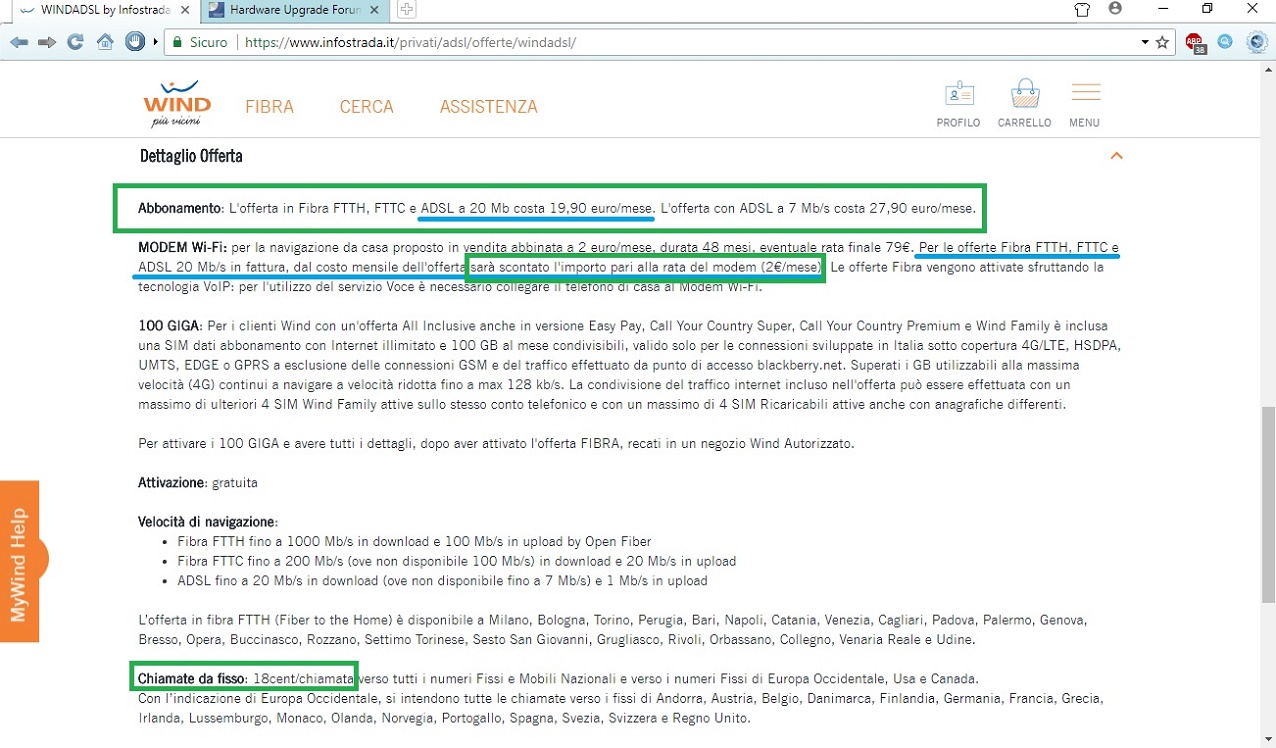Collapse the Dettaglio Offerta section chevron

(1117, 156)
